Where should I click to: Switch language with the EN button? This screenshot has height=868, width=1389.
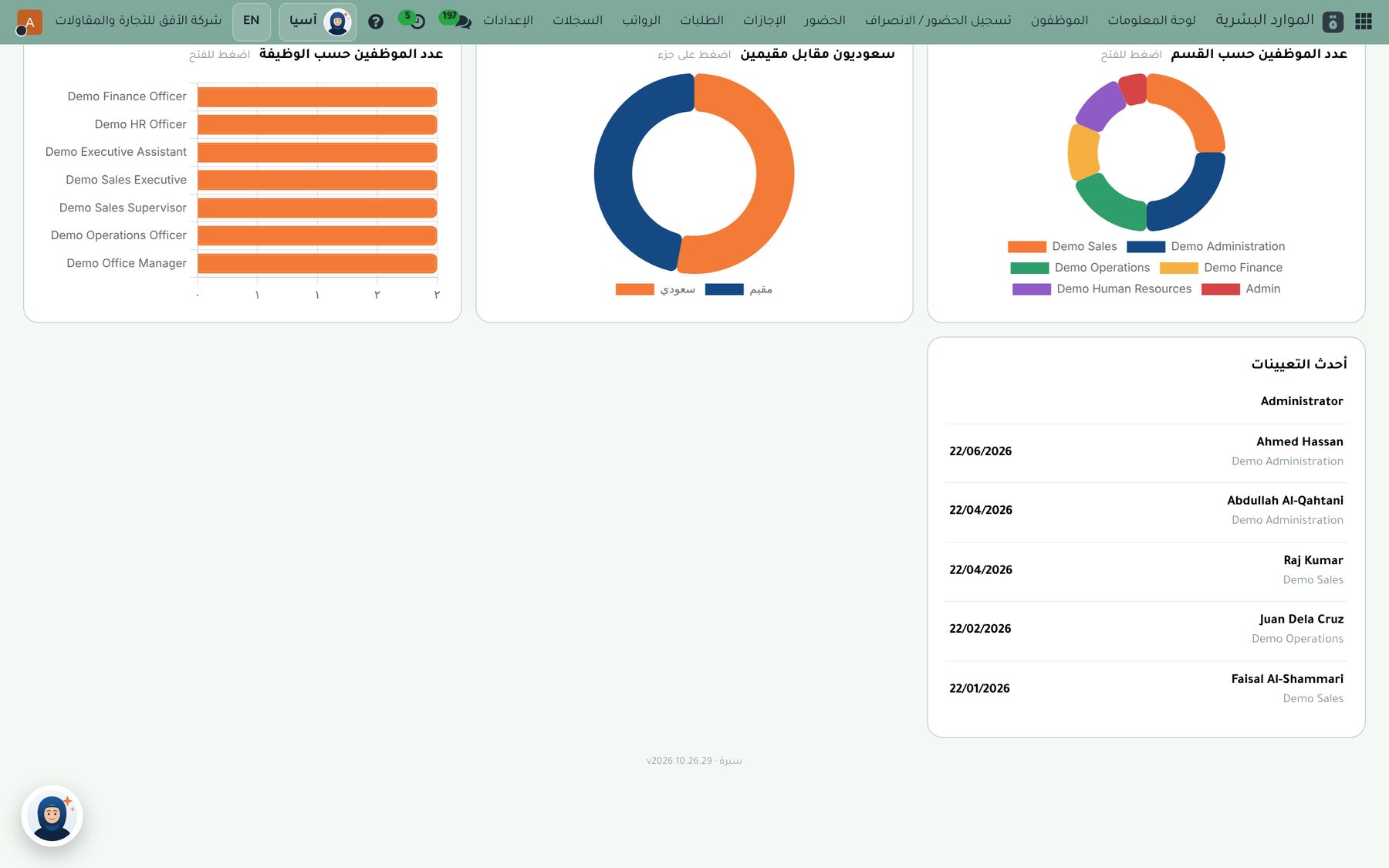(x=252, y=22)
